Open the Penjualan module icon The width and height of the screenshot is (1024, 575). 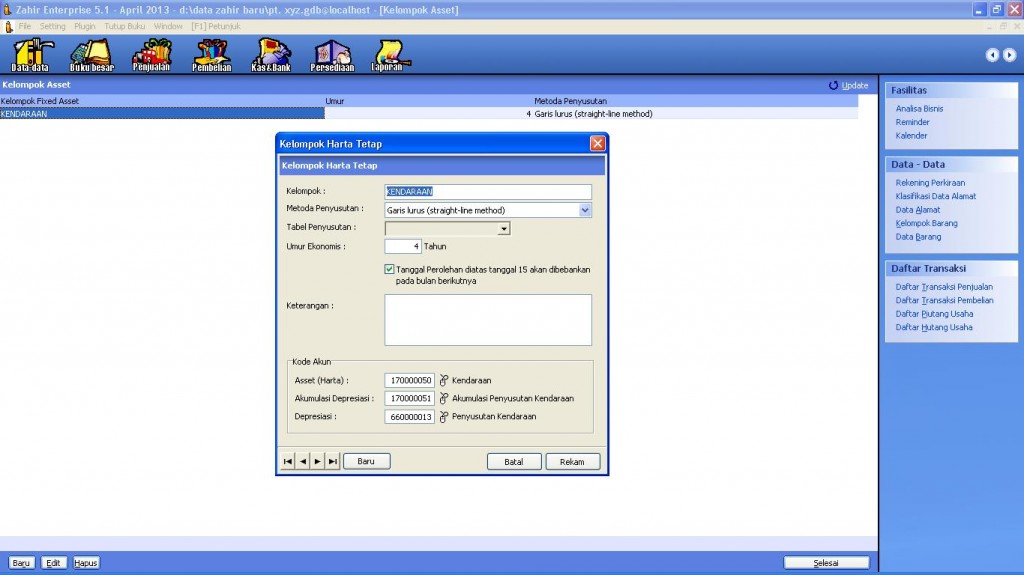pos(152,54)
